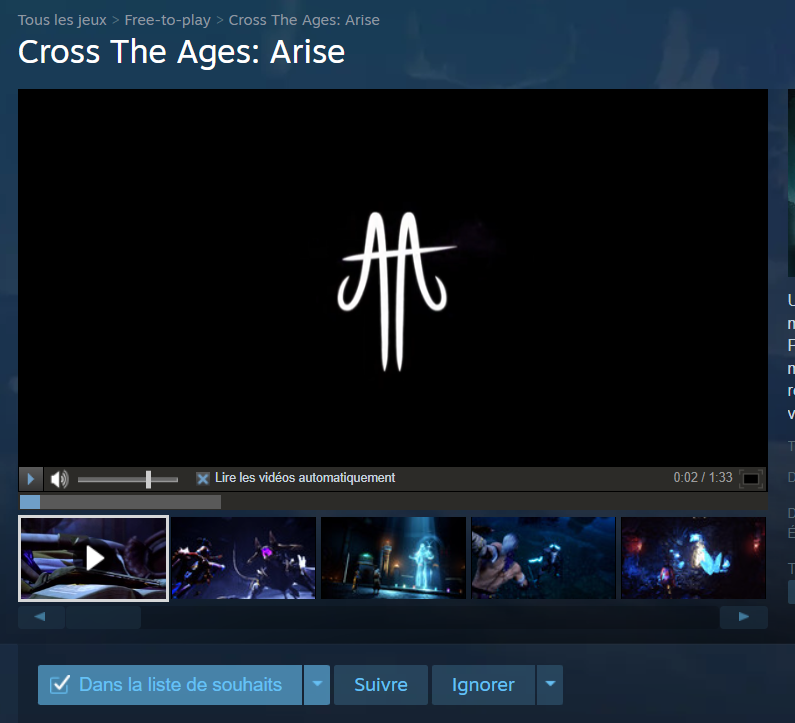Open the glowing blue statue screenshot thumbnail

click(x=393, y=558)
